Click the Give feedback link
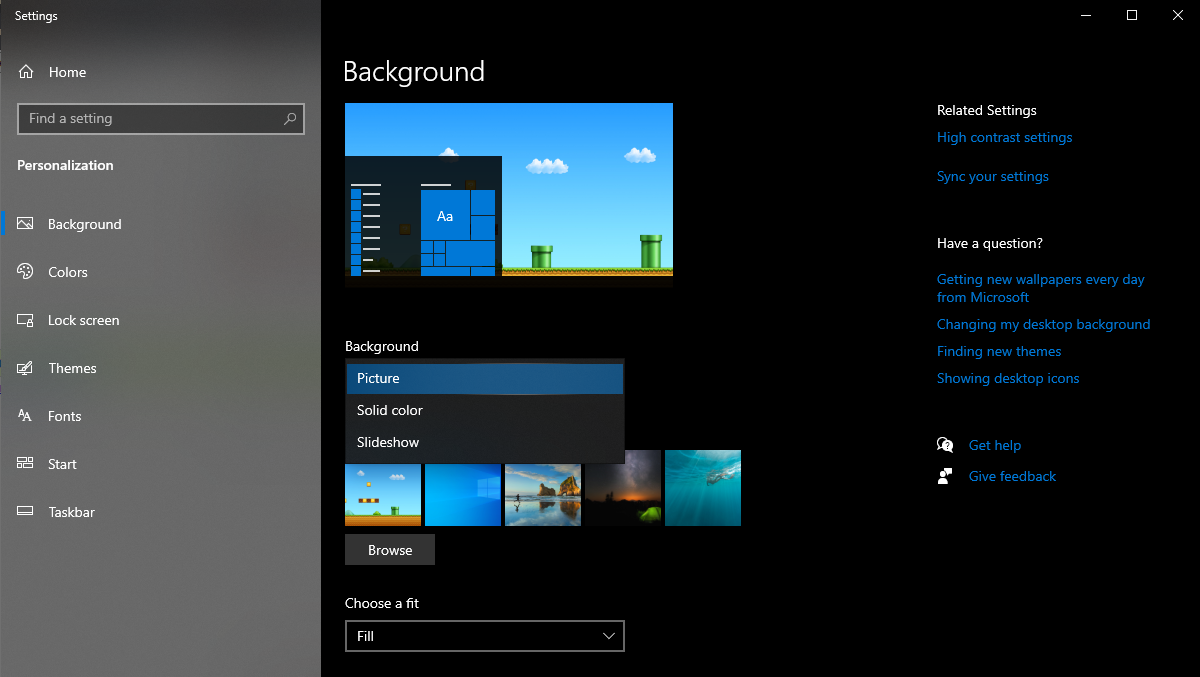The image size is (1200, 677). point(1012,476)
